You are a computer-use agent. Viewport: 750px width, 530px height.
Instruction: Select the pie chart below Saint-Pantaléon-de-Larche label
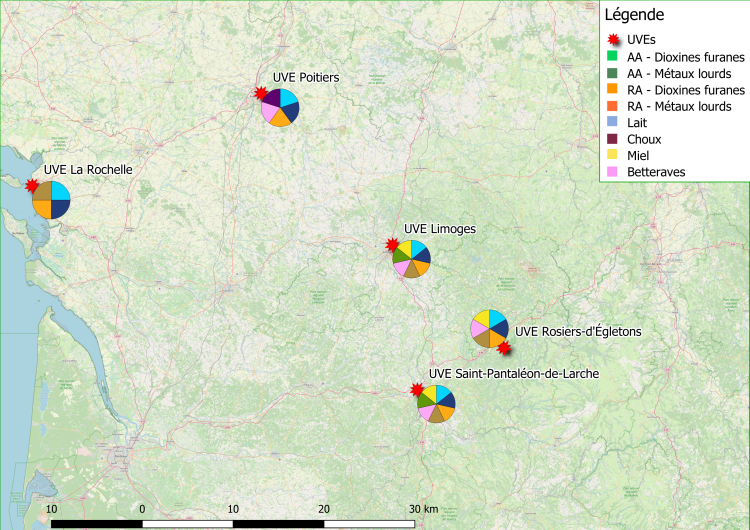[x=437, y=403]
